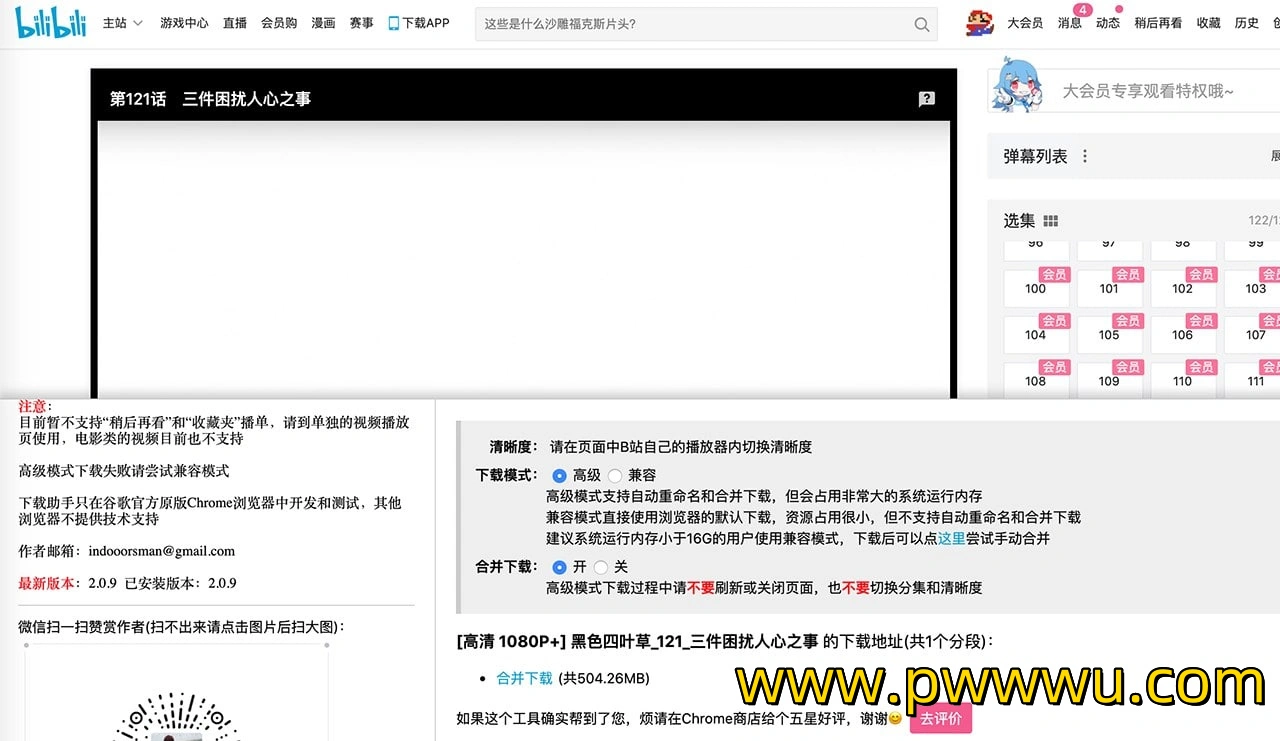The image size is (1280, 741).
Task: Turn 合并下载 on with the 开 radio
Action: coord(559,567)
